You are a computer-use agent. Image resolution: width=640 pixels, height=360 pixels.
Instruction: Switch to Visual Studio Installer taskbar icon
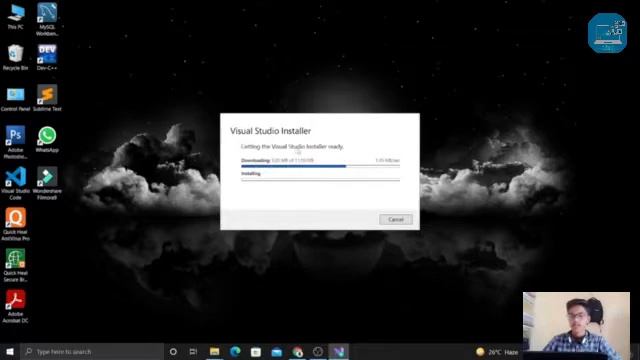coord(339,351)
